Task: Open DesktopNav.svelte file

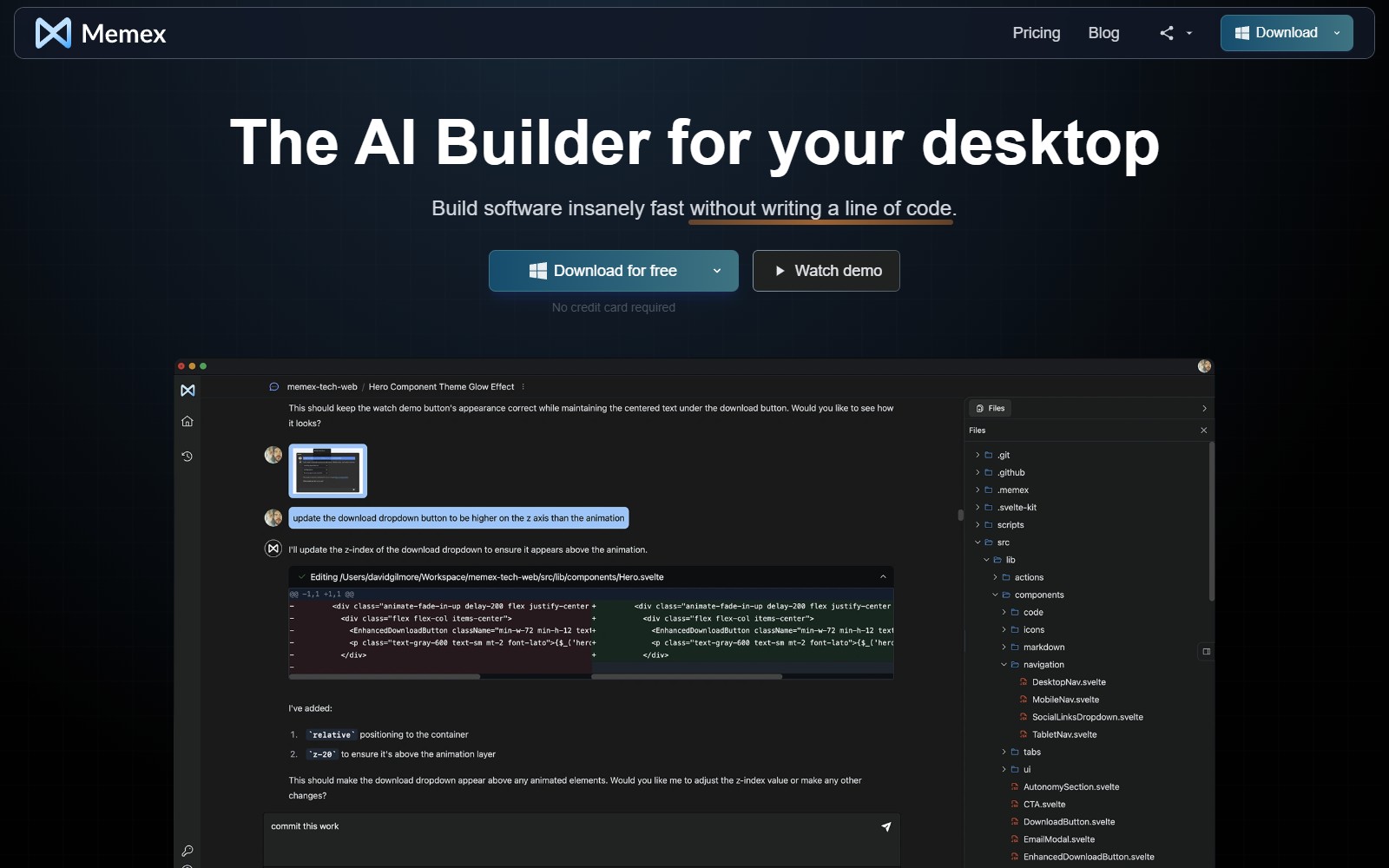Action: point(1069,682)
